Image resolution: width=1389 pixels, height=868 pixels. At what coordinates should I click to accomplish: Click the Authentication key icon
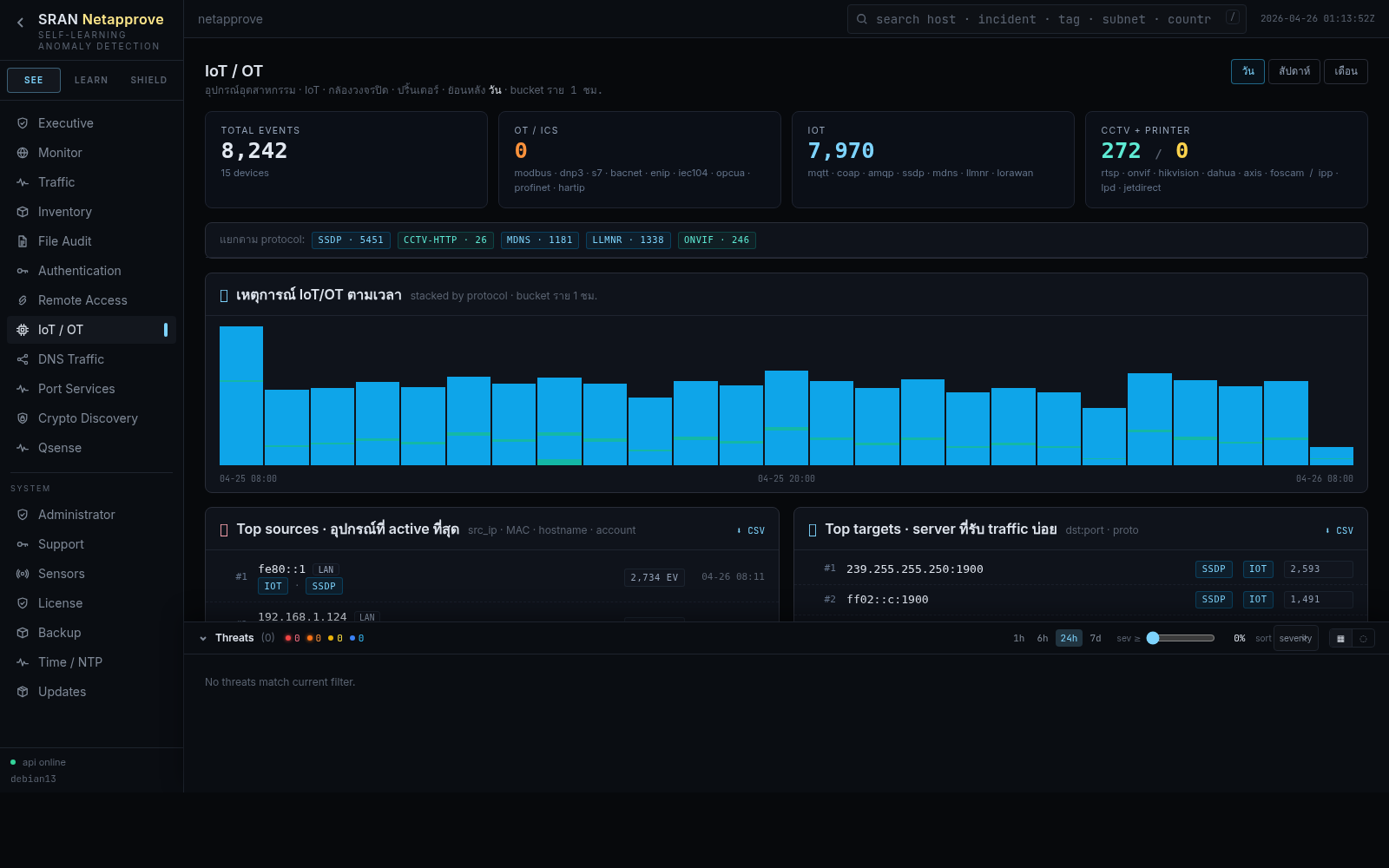(x=23, y=271)
